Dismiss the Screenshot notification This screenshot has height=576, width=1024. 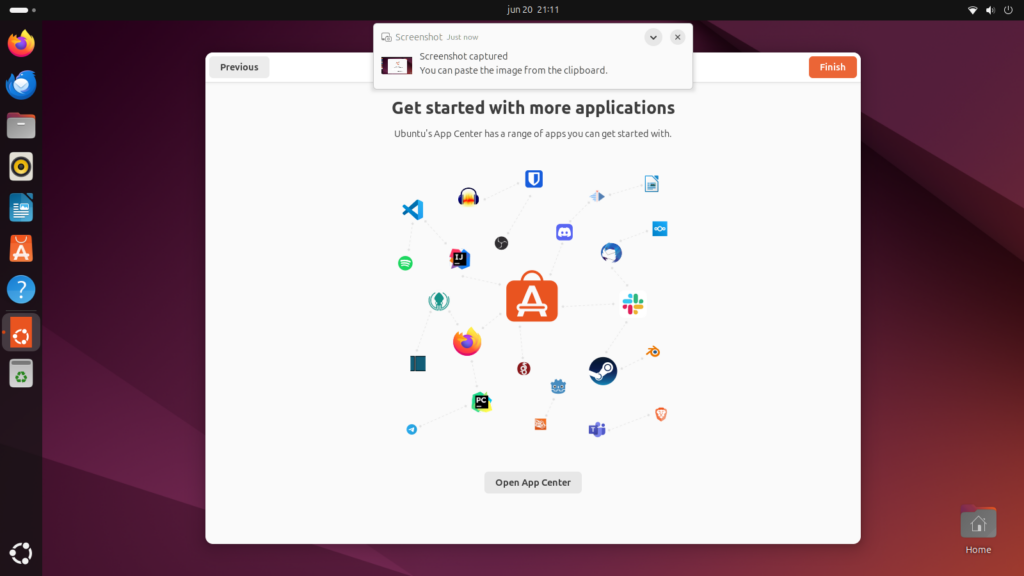677,37
